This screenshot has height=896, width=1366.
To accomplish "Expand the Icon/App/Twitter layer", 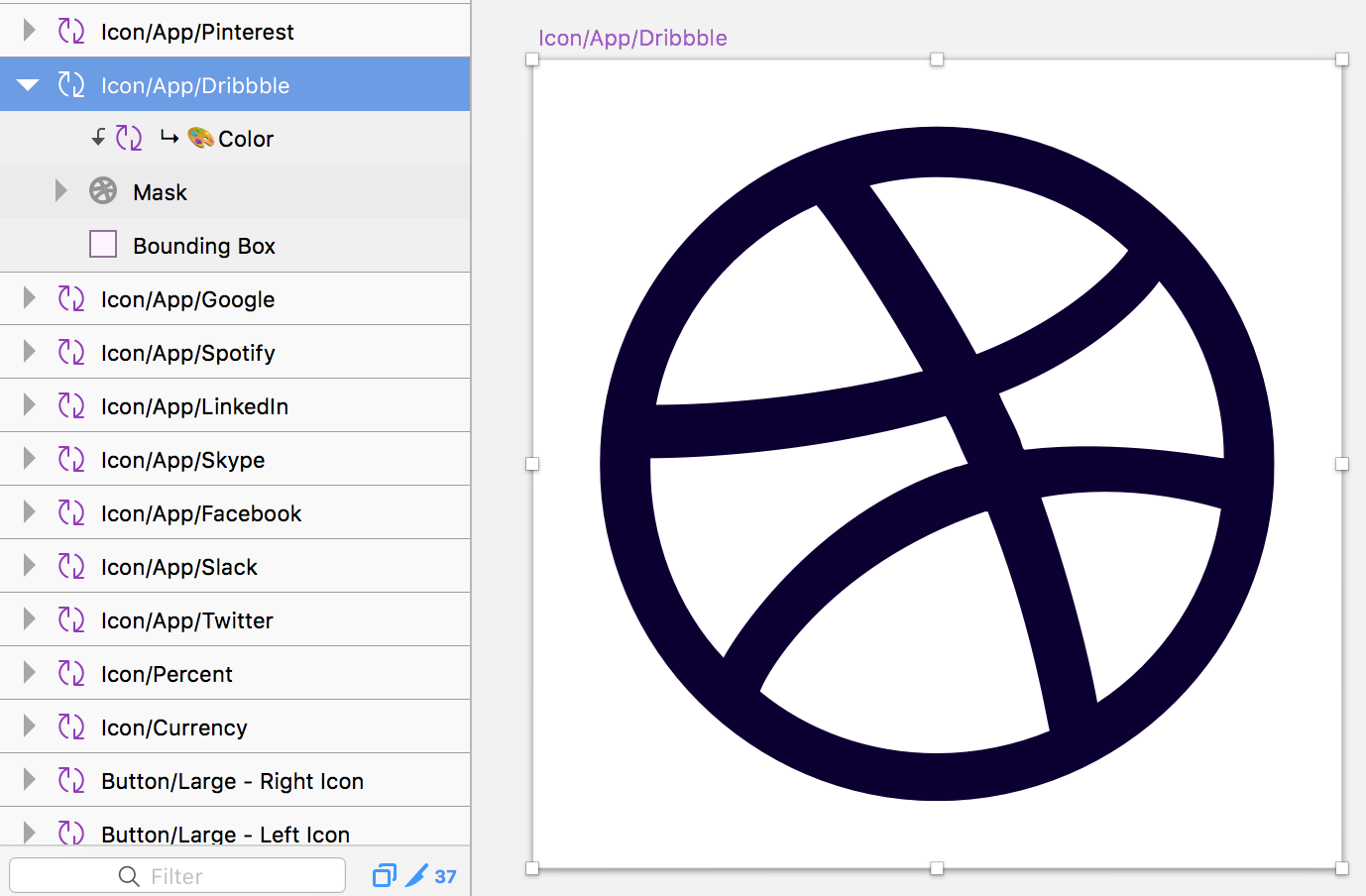I will coord(30,619).
